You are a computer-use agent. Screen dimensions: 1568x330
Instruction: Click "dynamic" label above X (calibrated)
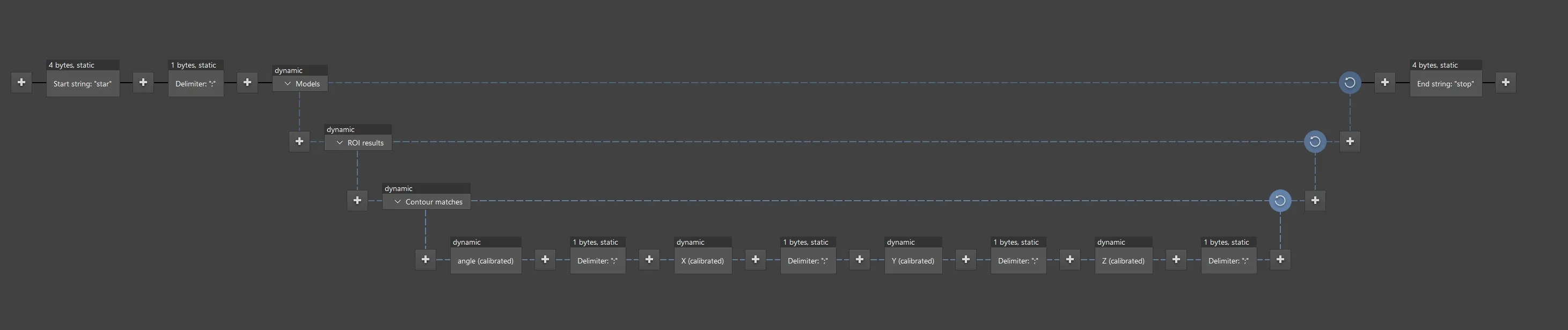click(690, 243)
